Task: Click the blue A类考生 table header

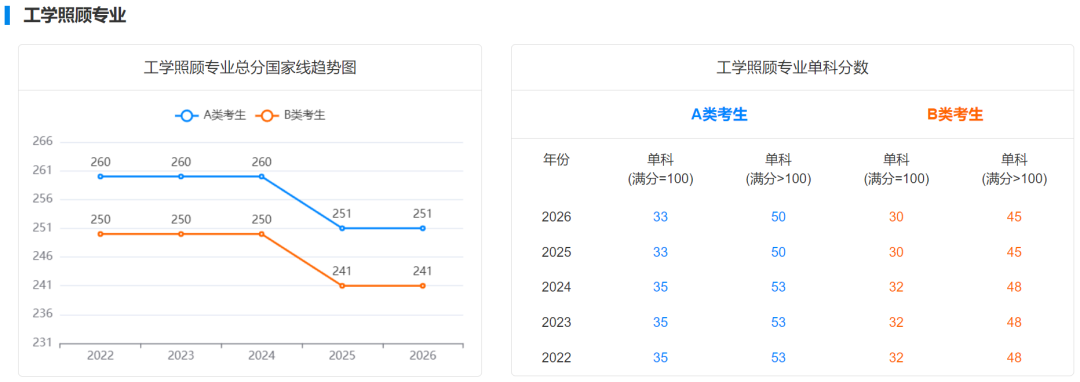Action: [719, 115]
